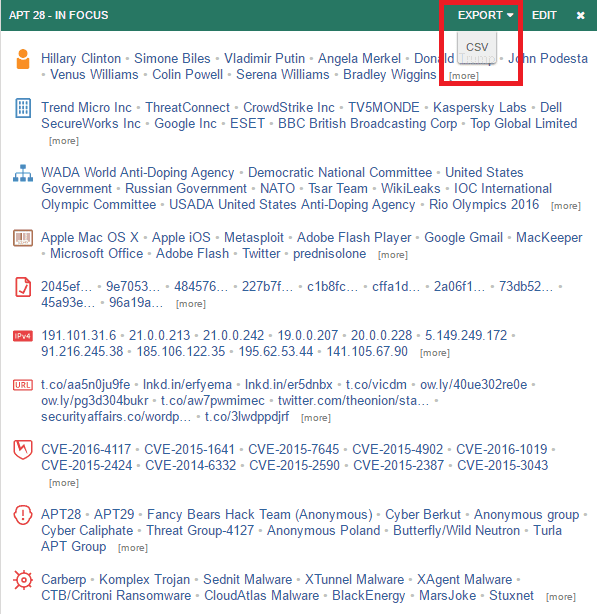Click the vulnerability shield icon

pyautogui.click(x=23, y=450)
